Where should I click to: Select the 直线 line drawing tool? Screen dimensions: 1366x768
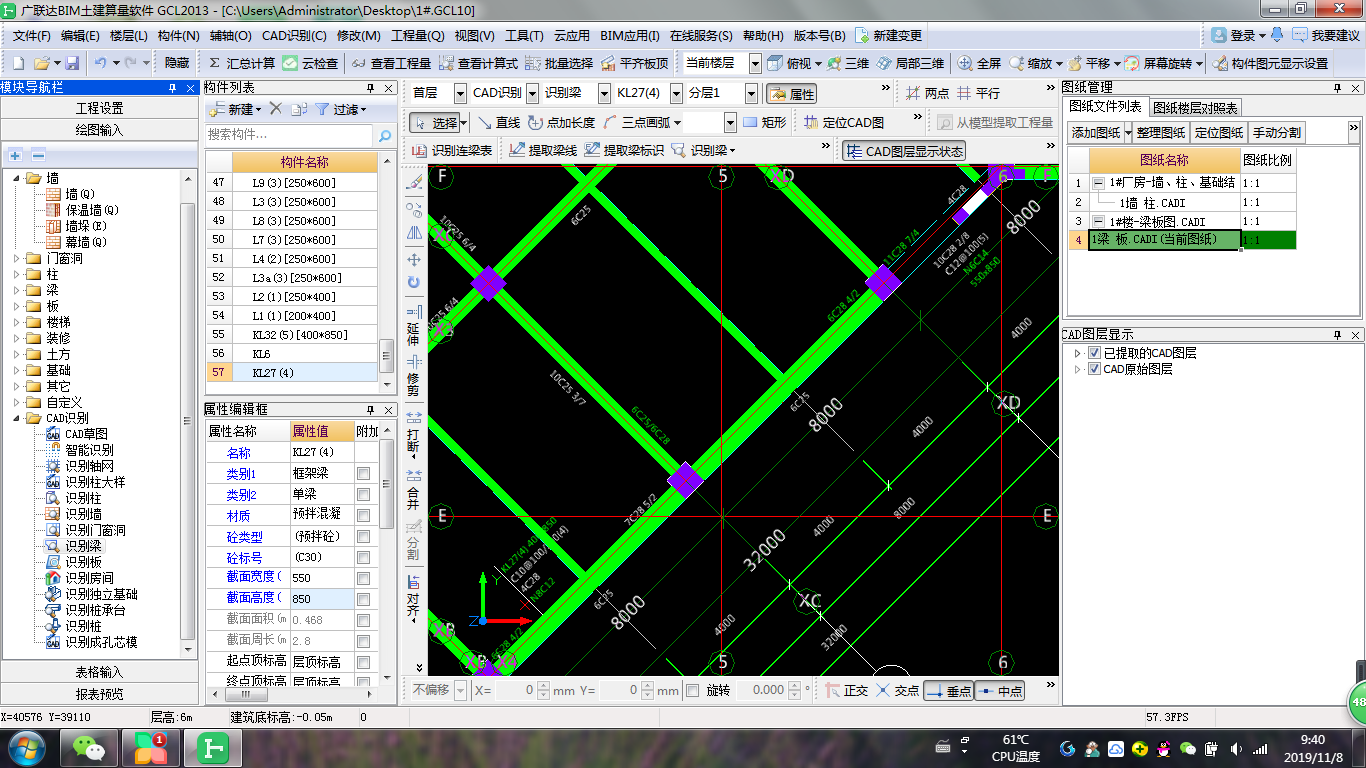click(499, 122)
